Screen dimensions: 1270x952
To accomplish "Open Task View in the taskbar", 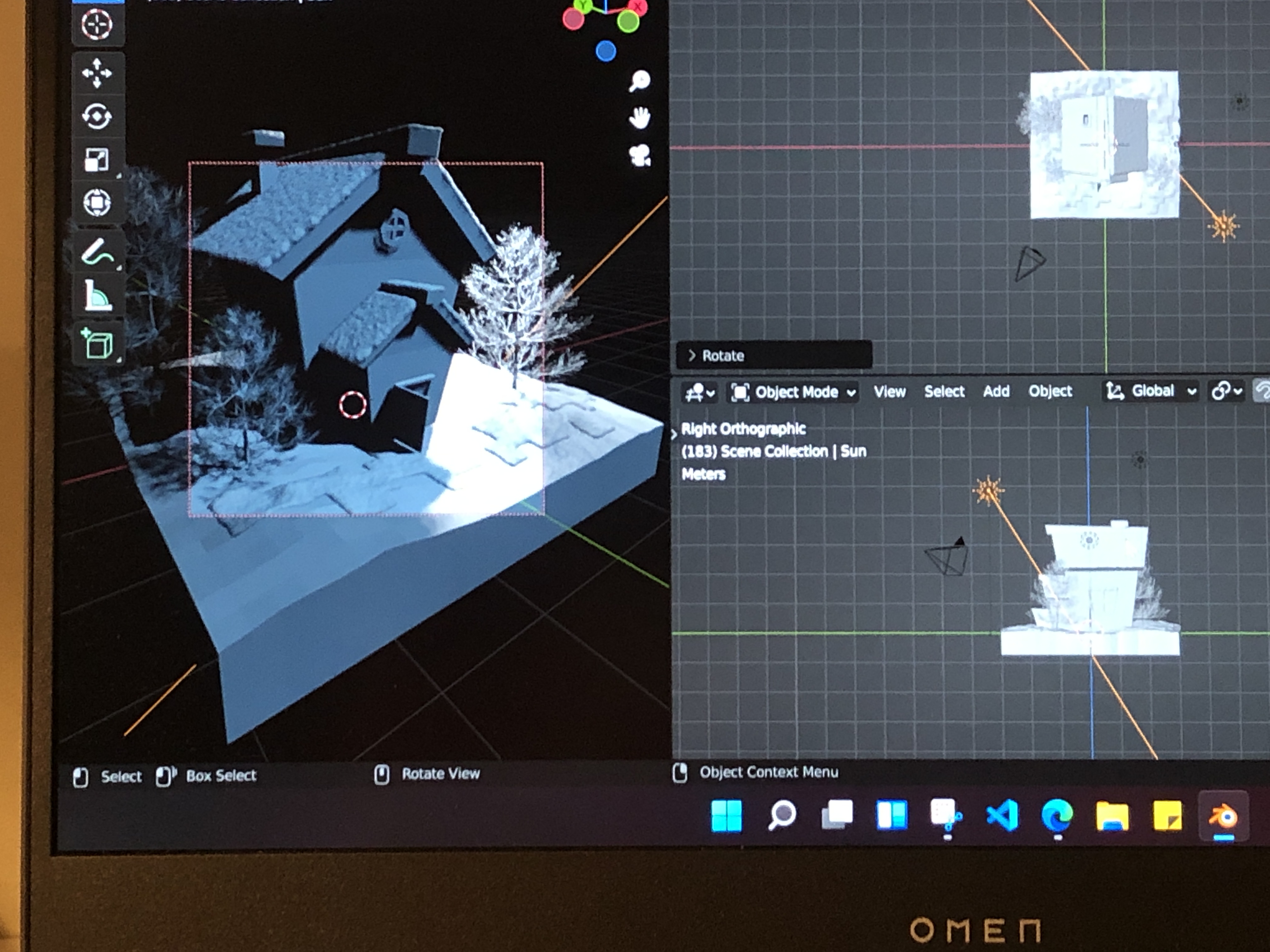I will (x=837, y=815).
